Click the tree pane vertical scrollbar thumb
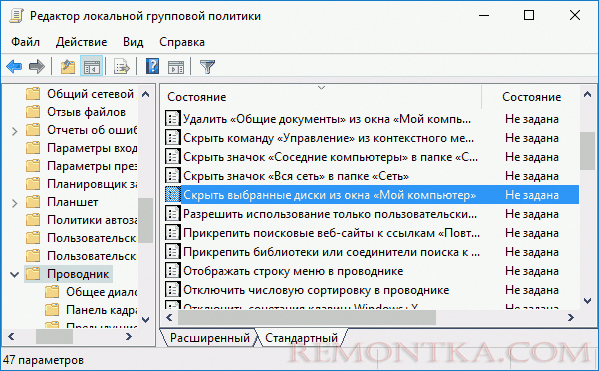The width and height of the screenshot is (599, 371). 145,220
